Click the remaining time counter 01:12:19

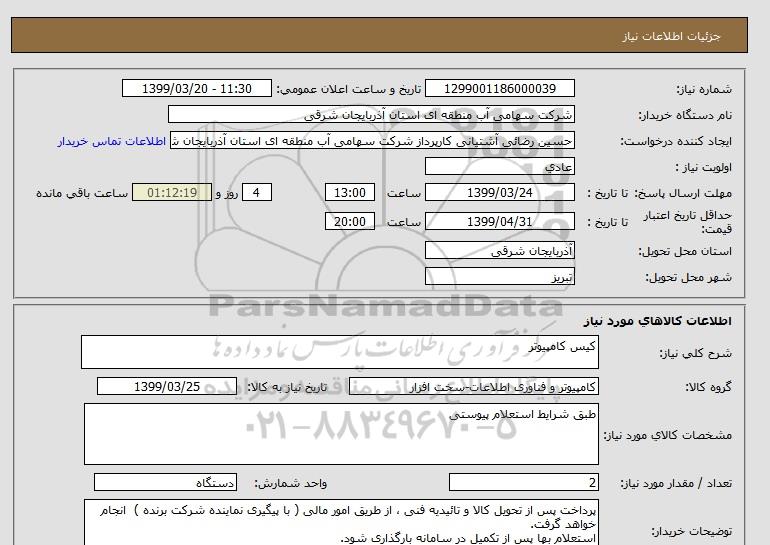172,192
